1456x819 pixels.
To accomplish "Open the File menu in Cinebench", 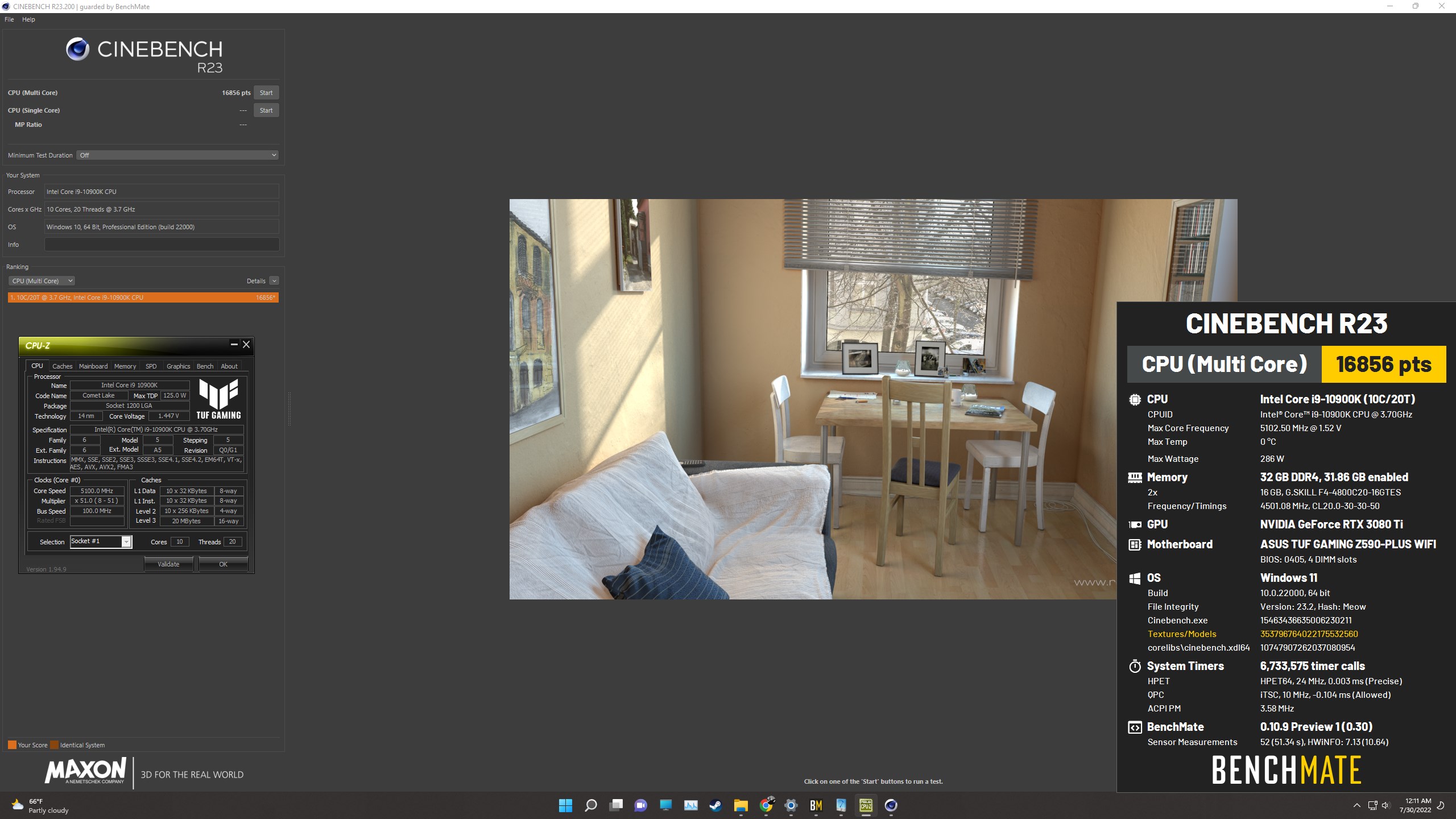I will pyautogui.click(x=9, y=19).
